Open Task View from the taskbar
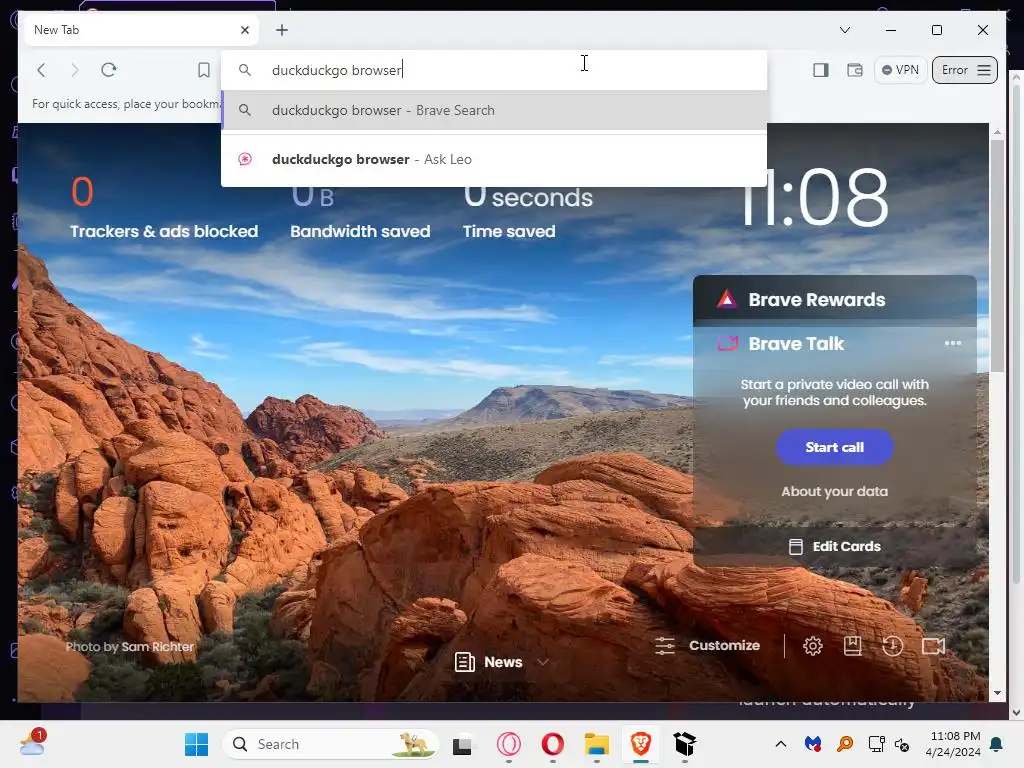1024x768 pixels. [462, 744]
